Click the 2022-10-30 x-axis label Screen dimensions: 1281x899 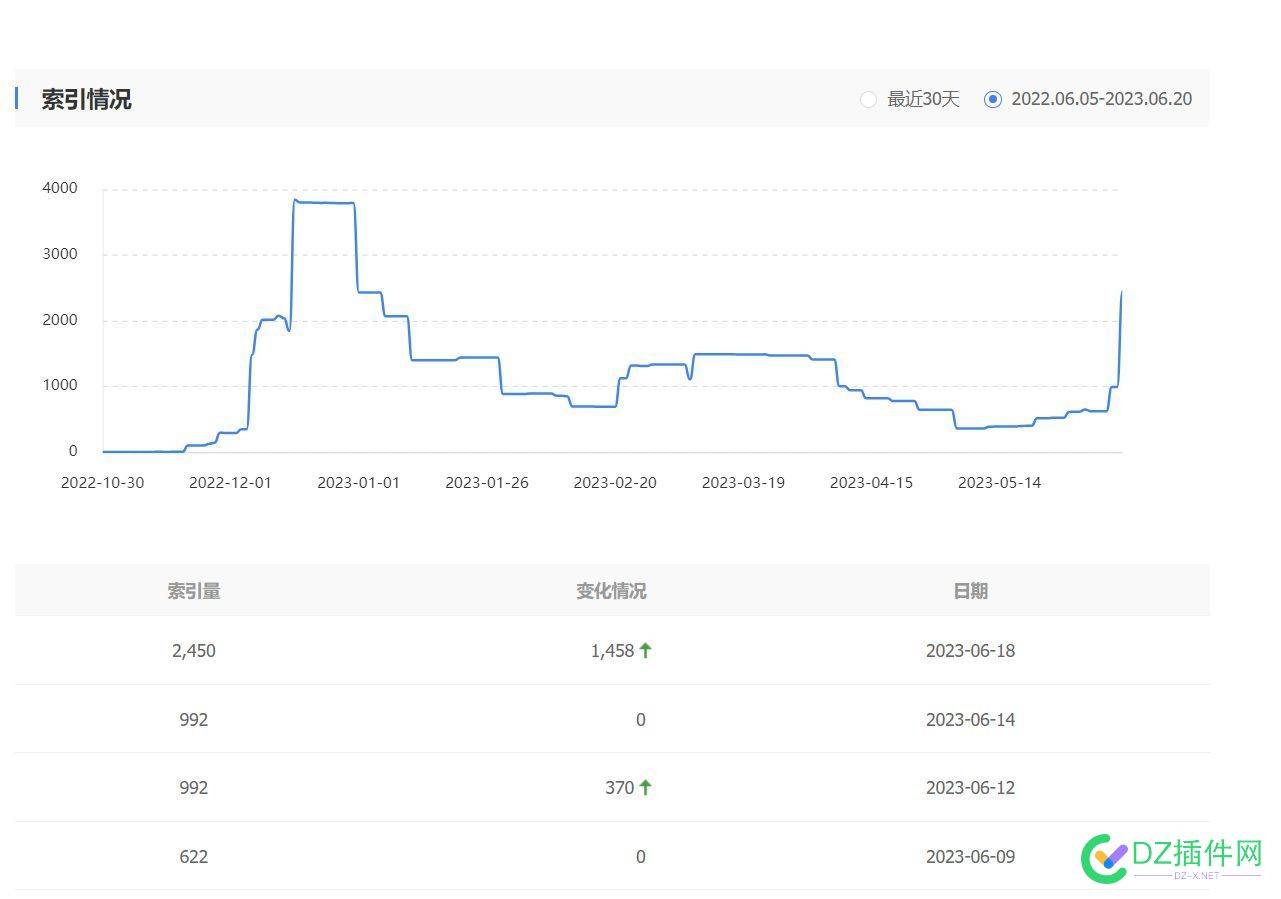[102, 483]
